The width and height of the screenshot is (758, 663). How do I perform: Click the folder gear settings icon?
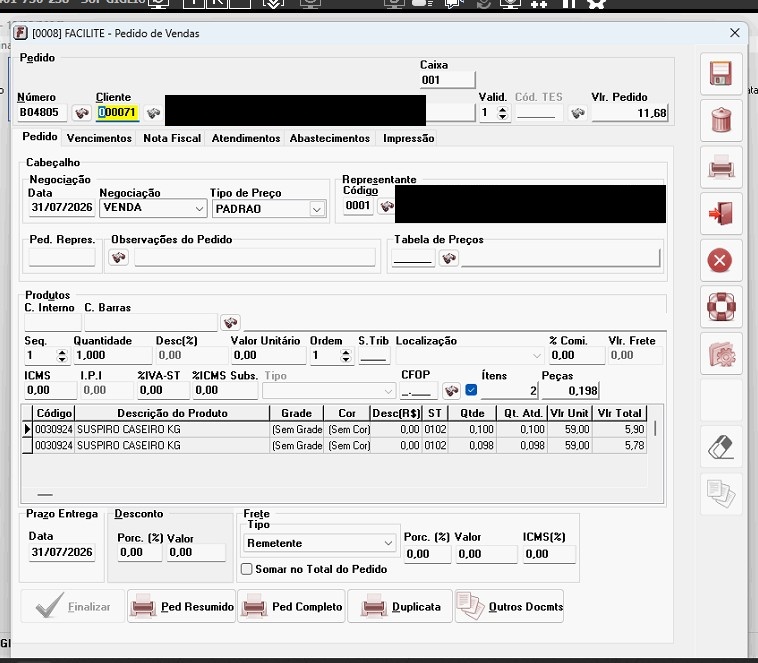coord(720,354)
